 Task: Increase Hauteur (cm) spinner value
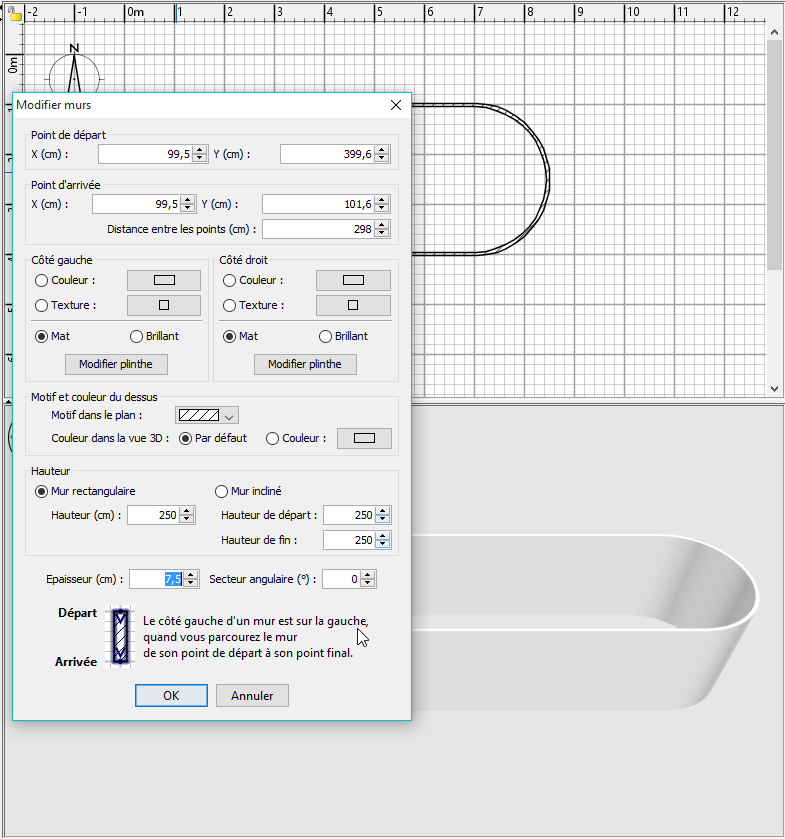tap(187, 511)
